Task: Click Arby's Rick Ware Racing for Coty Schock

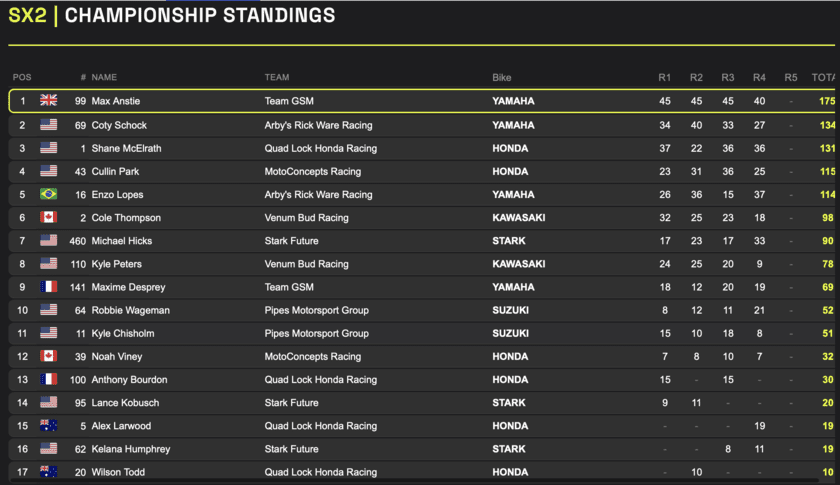Action: point(318,125)
